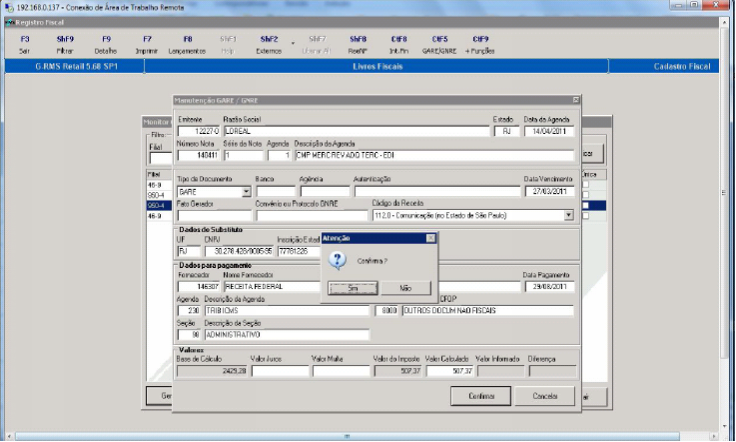
Task: Click the Data Pagamento field
Action: 549,287
